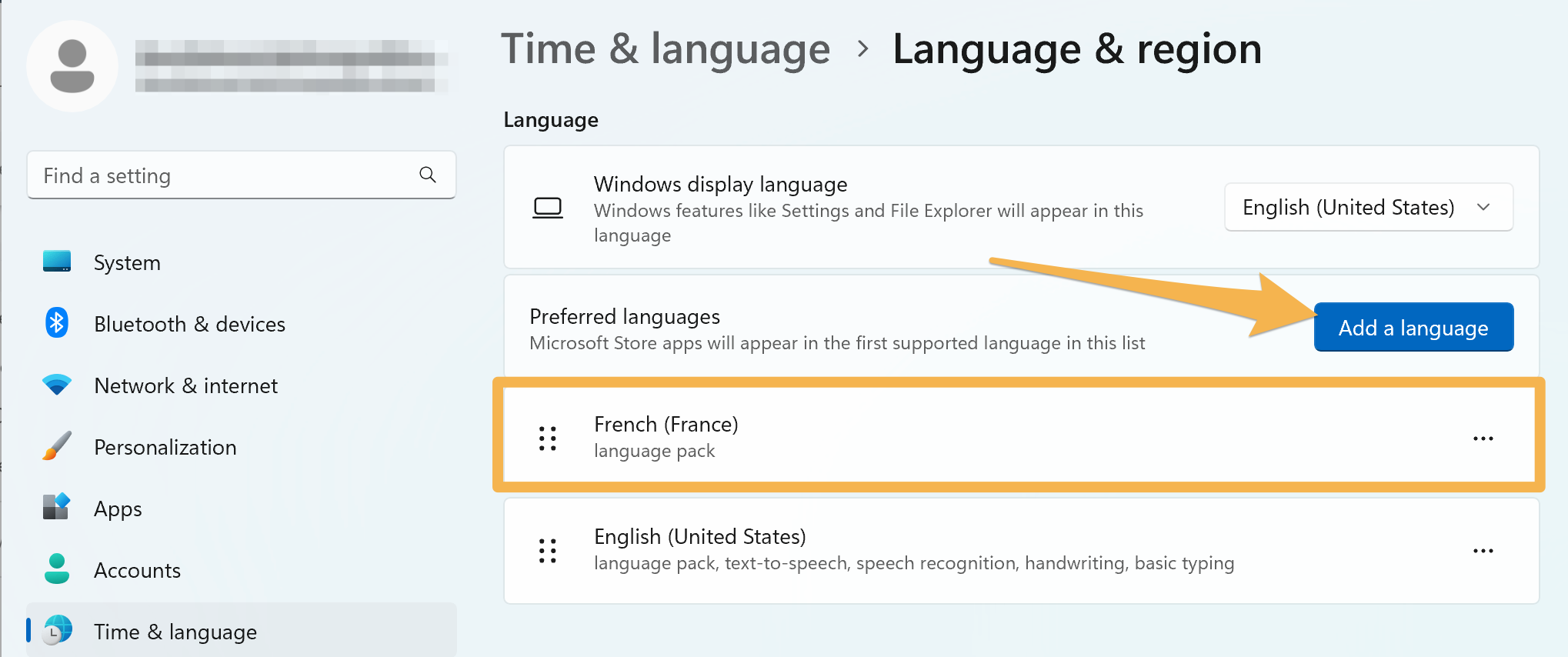
Task: Grab the French (France) drag handle
Action: click(548, 439)
